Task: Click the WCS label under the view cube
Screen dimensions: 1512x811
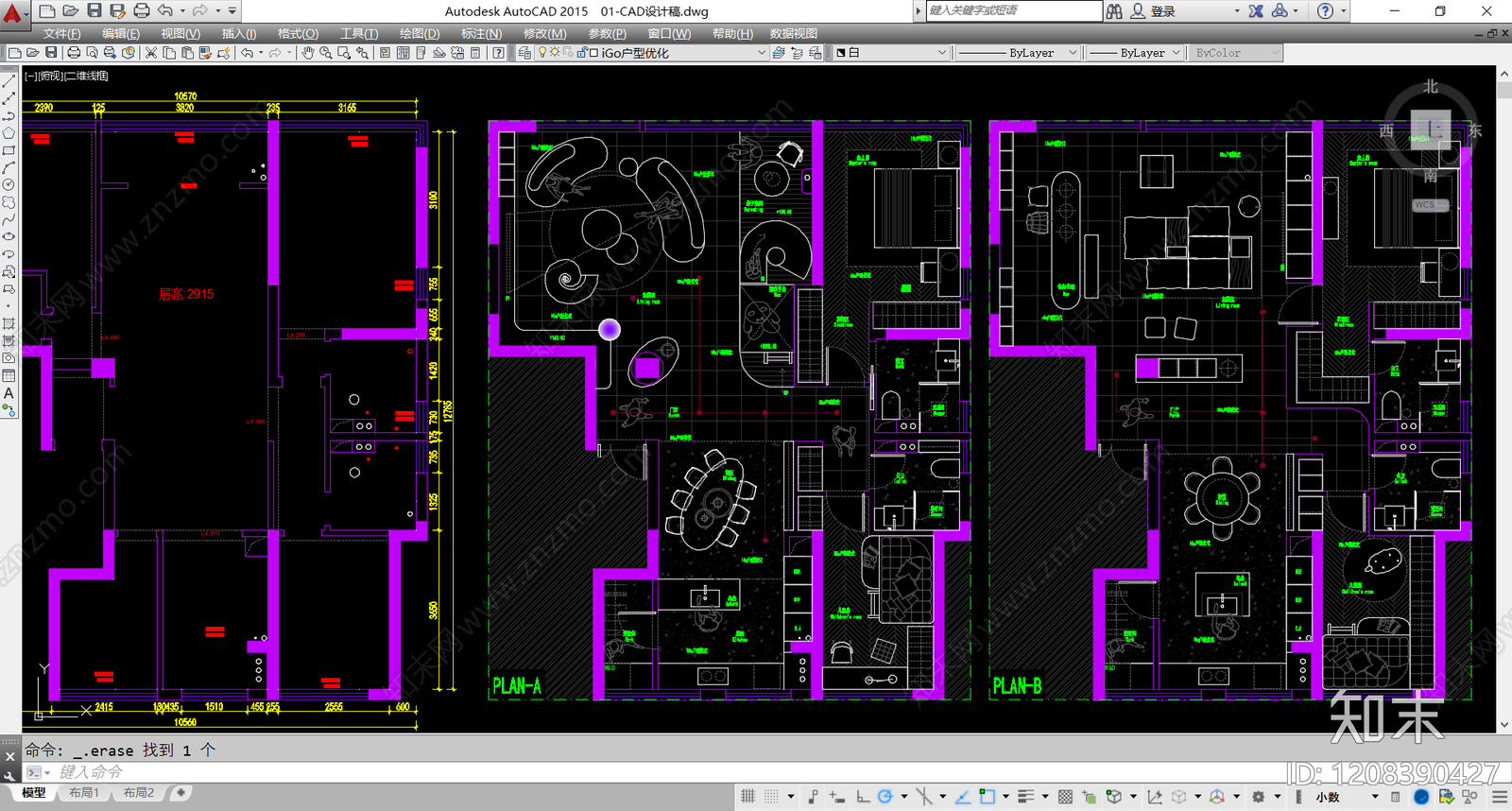Action: (1430, 204)
